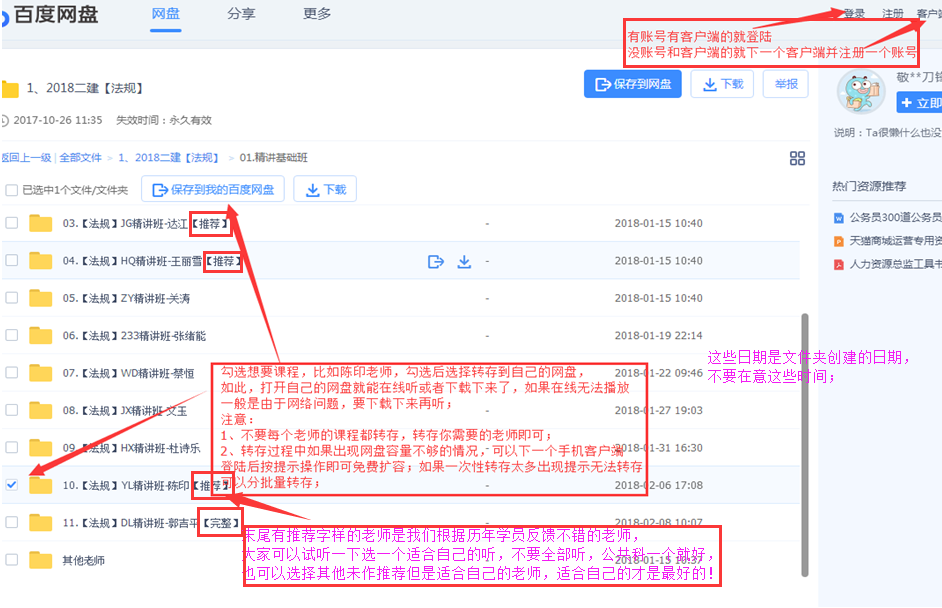Check the box for 06.233精讲班-张绪能
Viewport: 942px width, 608px height.
click(11, 335)
